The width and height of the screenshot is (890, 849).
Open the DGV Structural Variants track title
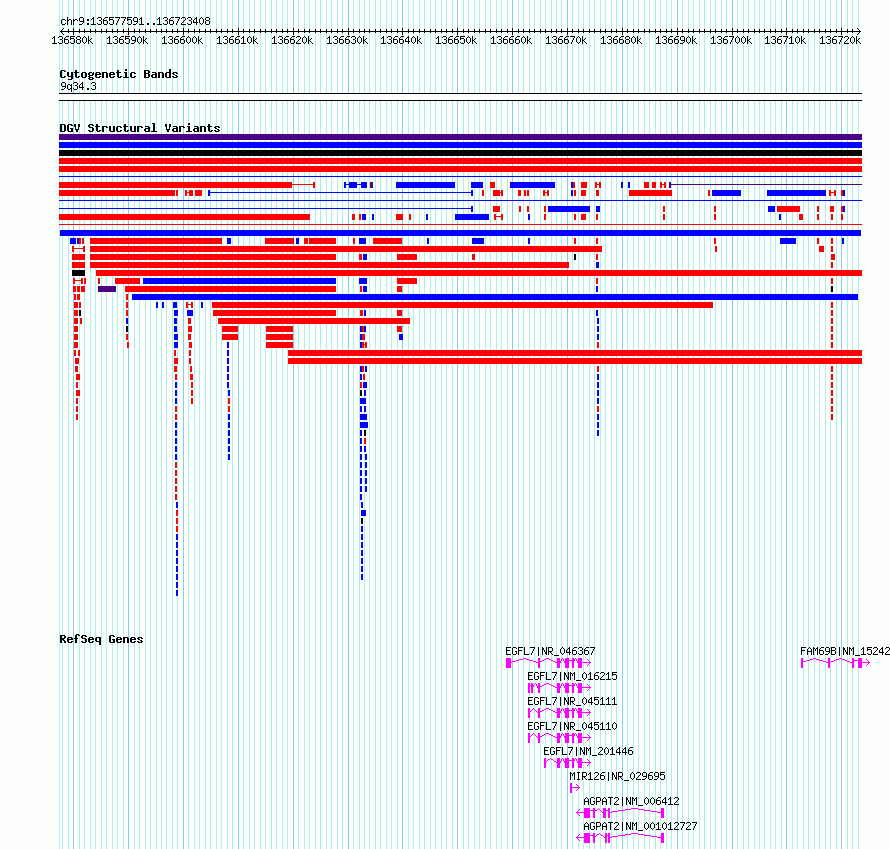tap(140, 128)
